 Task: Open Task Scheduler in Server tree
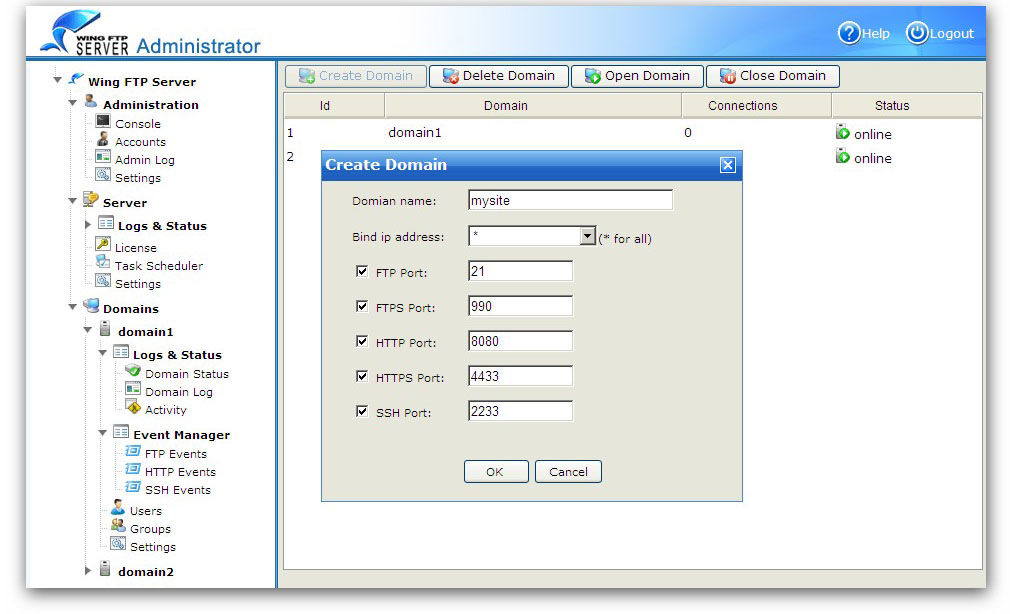[x=158, y=266]
